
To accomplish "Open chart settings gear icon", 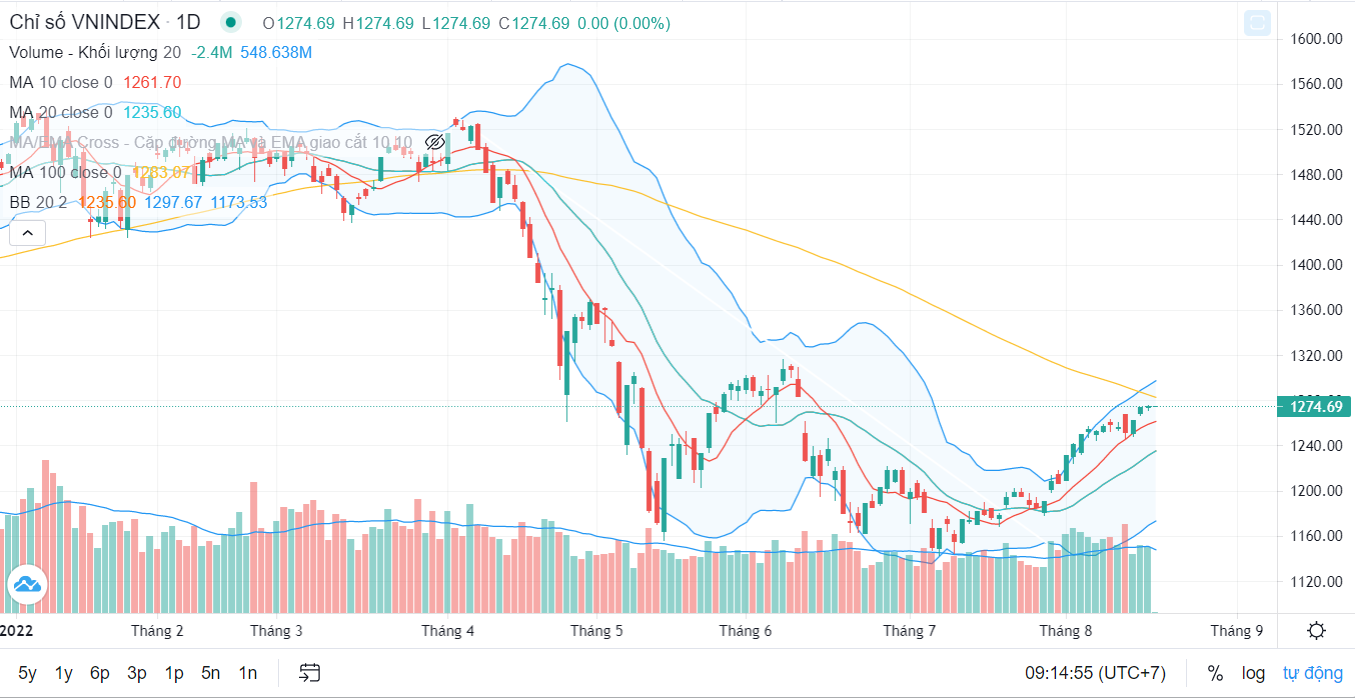I will (x=1316, y=631).
